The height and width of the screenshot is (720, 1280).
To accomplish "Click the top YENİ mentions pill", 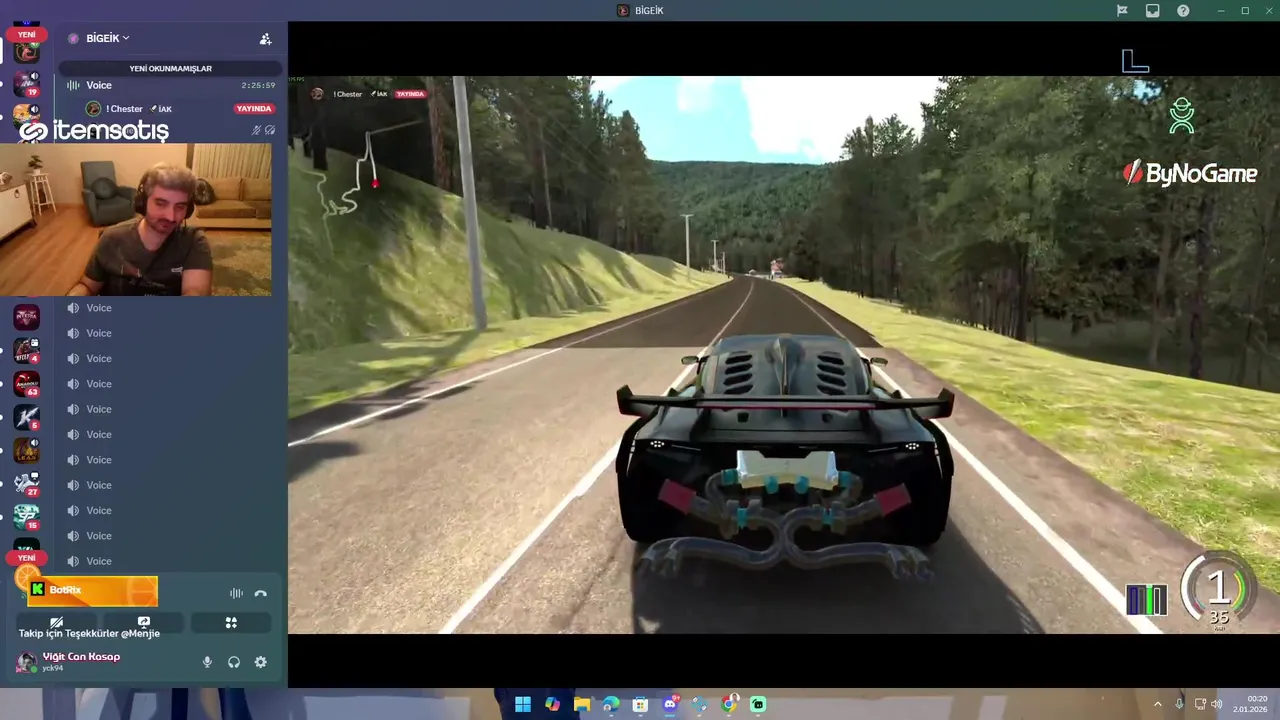I will pyautogui.click(x=26, y=34).
